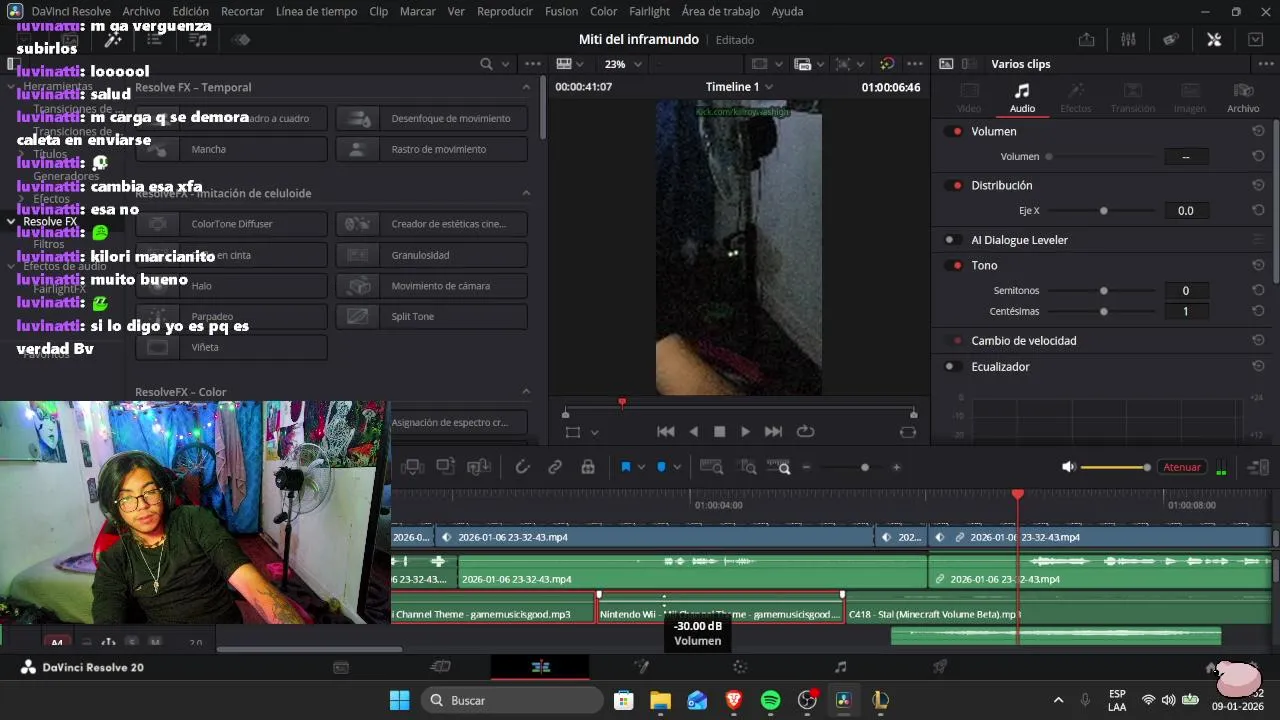Reset the Semitonos parameter
Image resolution: width=1280 pixels, height=720 pixels.
pyautogui.click(x=1258, y=291)
